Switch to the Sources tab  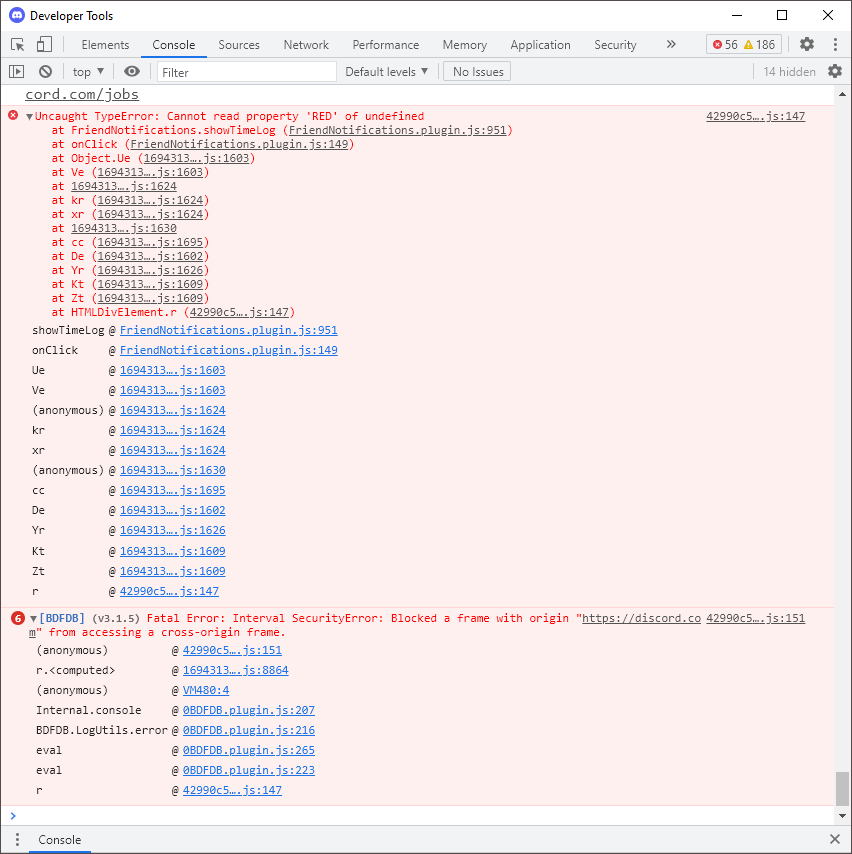coord(239,44)
